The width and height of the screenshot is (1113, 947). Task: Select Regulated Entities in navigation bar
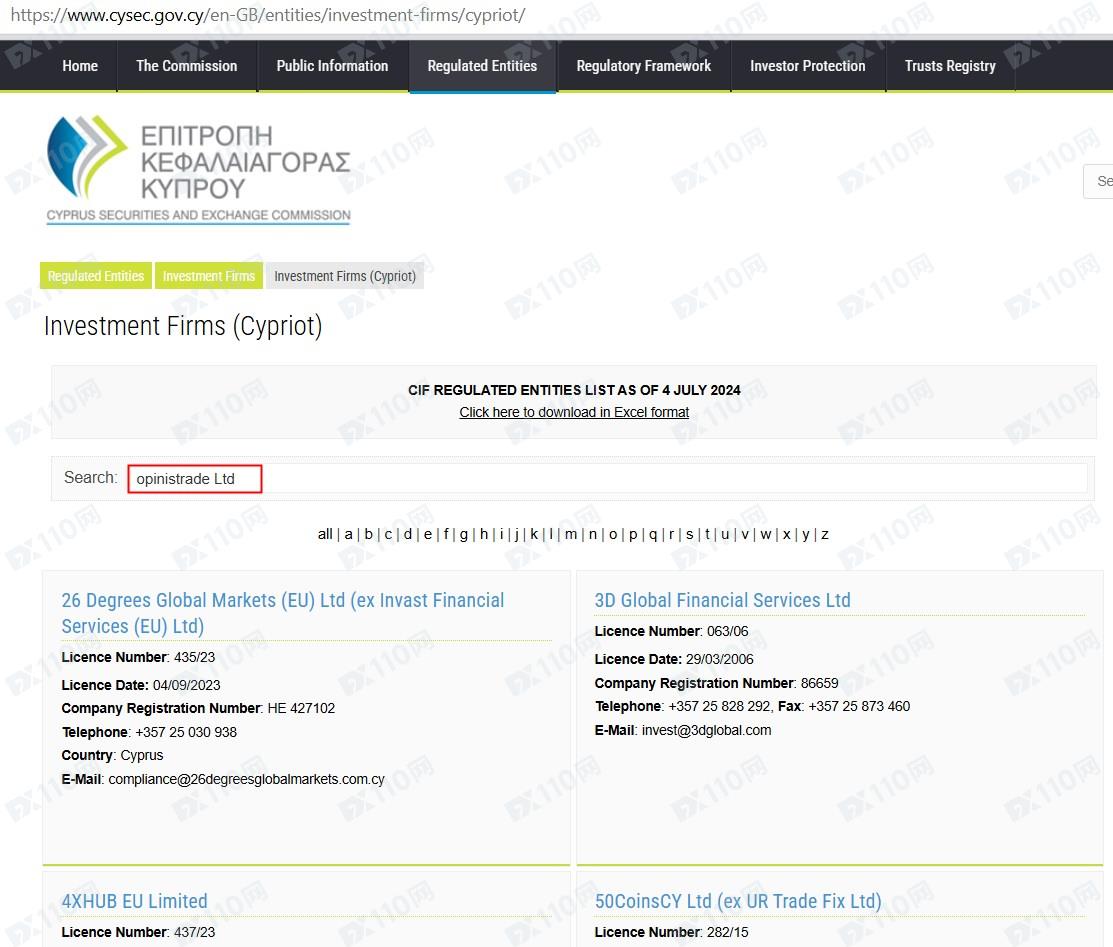pos(482,66)
